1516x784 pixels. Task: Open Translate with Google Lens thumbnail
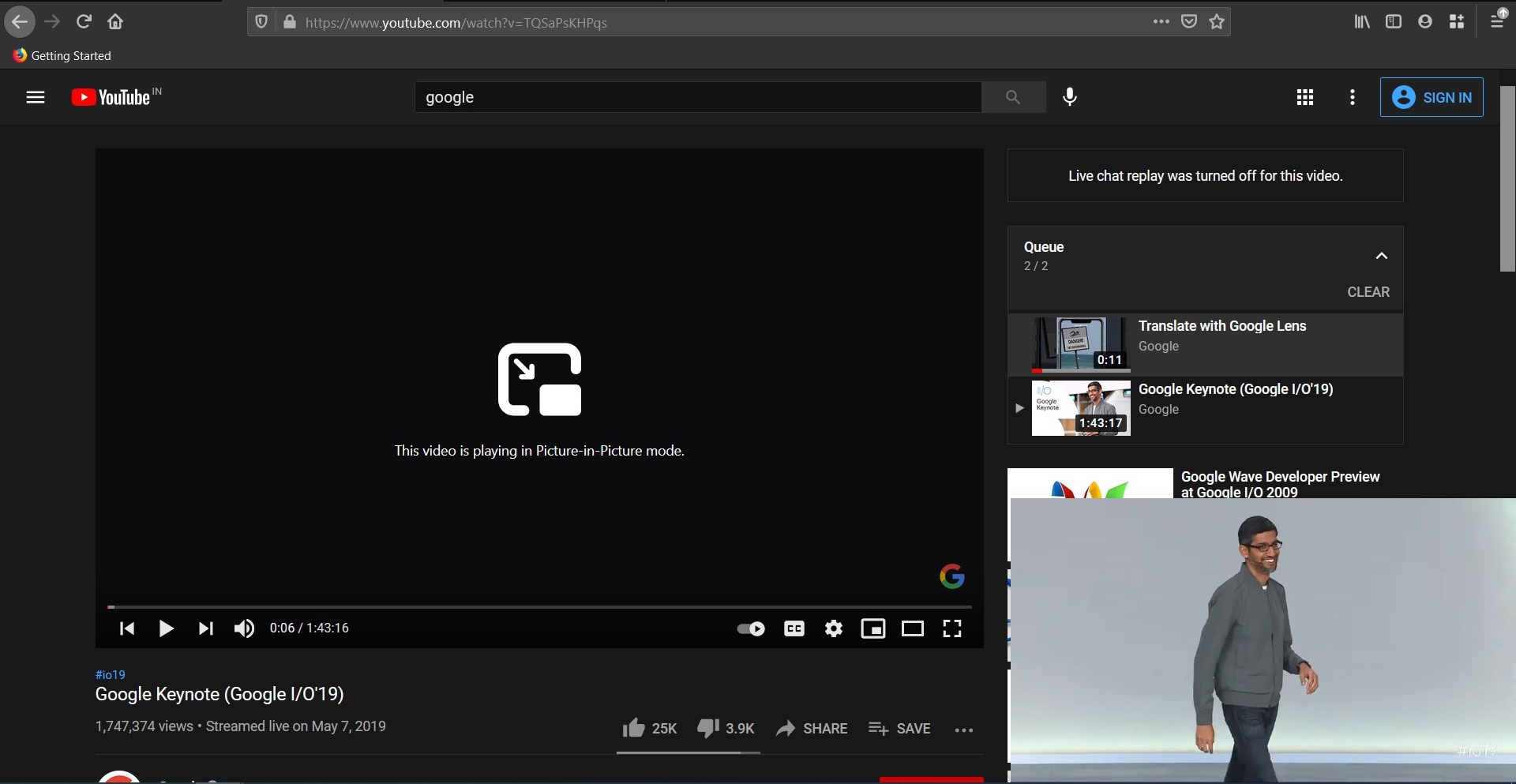coord(1081,345)
